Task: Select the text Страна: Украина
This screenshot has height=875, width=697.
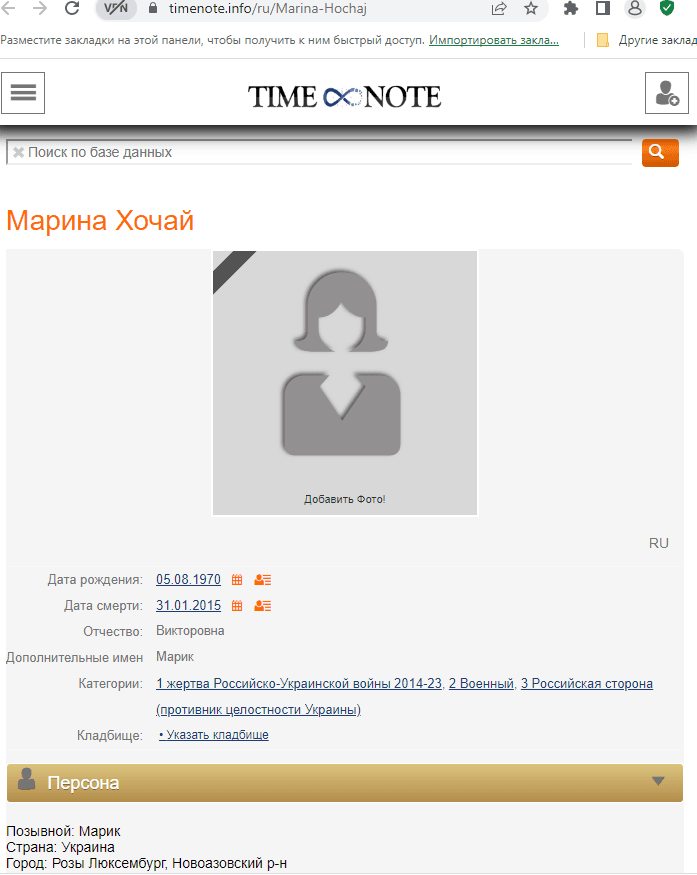Action: (x=60, y=847)
